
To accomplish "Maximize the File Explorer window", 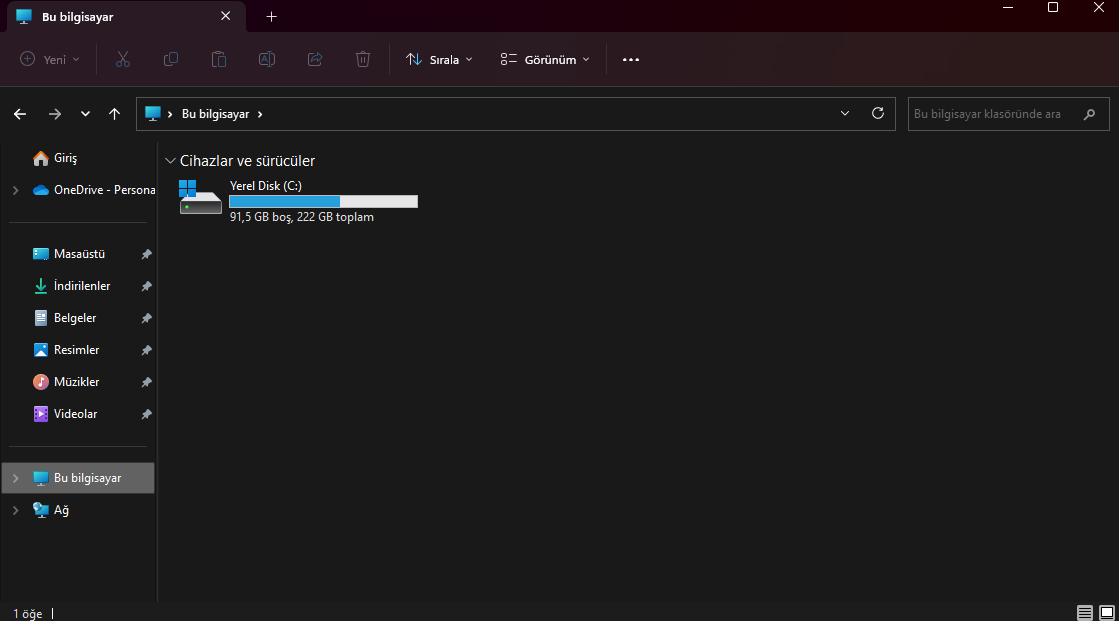I will (x=1053, y=8).
